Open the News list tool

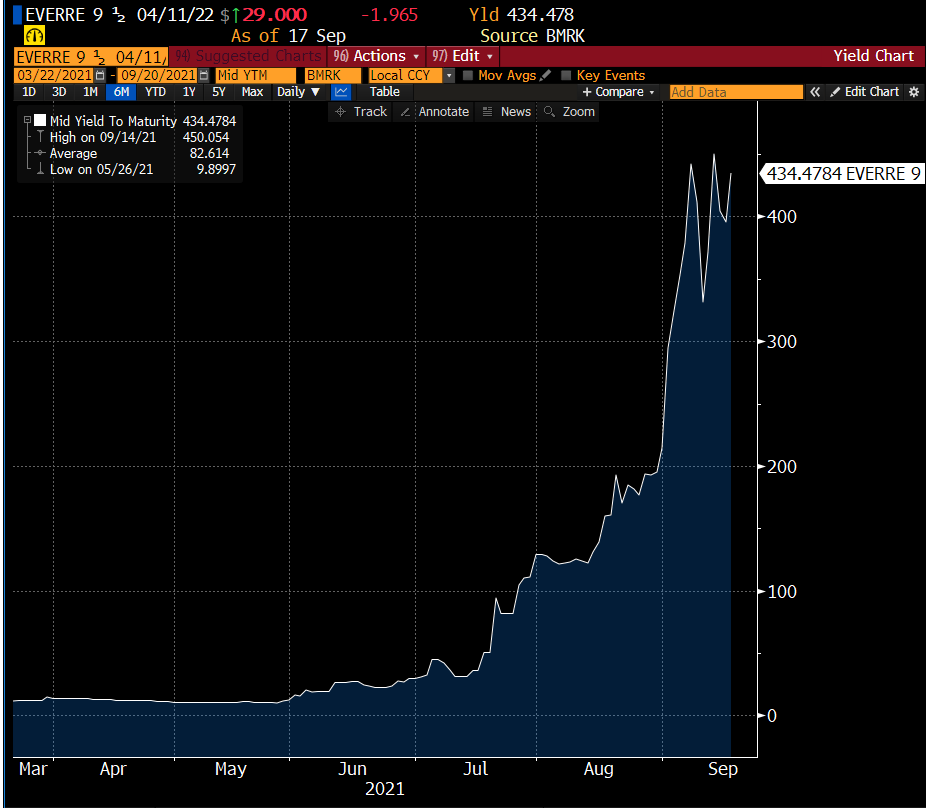pos(507,112)
